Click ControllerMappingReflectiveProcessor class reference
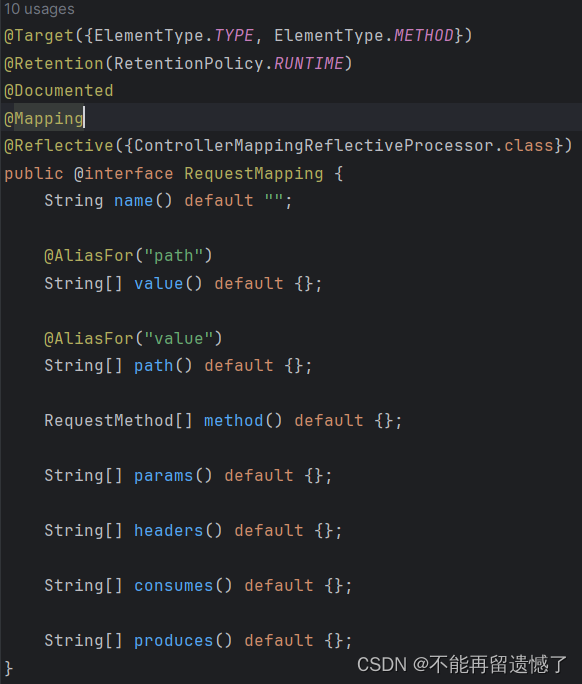This screenshot has width=582, height=684. pos(314,146)
